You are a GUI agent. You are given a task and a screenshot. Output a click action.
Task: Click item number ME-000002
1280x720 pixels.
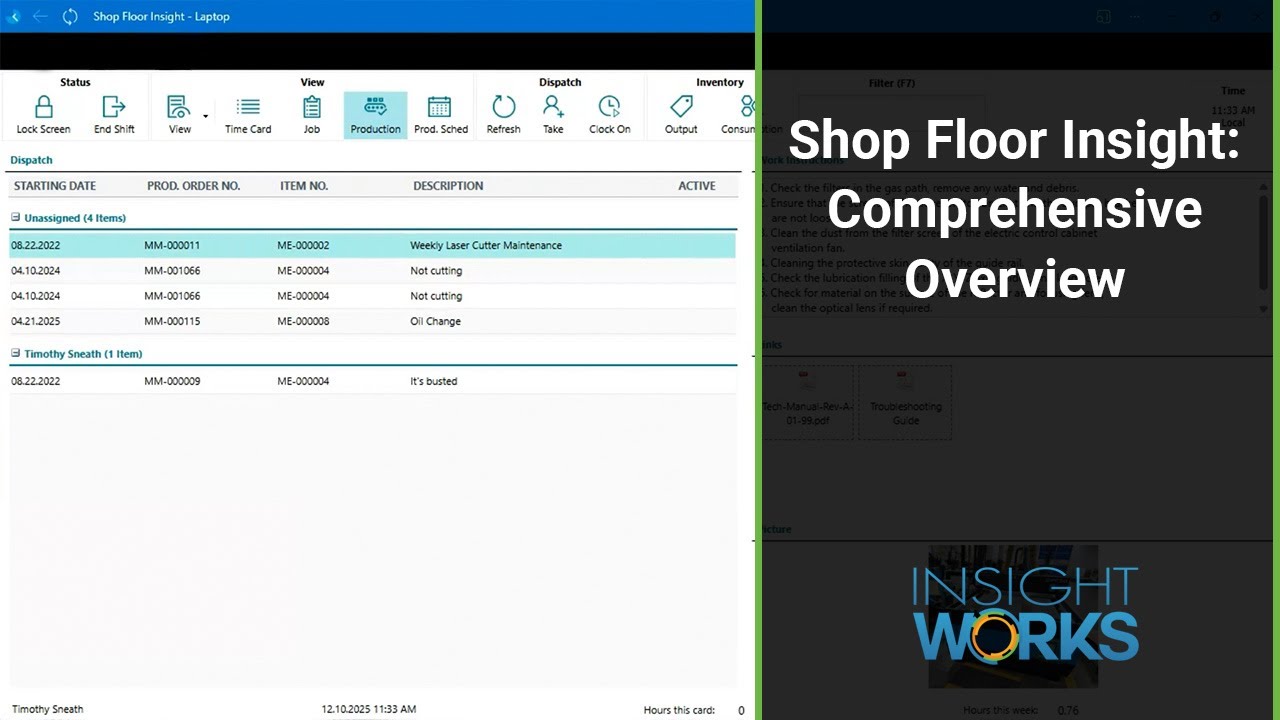point(303,245)
